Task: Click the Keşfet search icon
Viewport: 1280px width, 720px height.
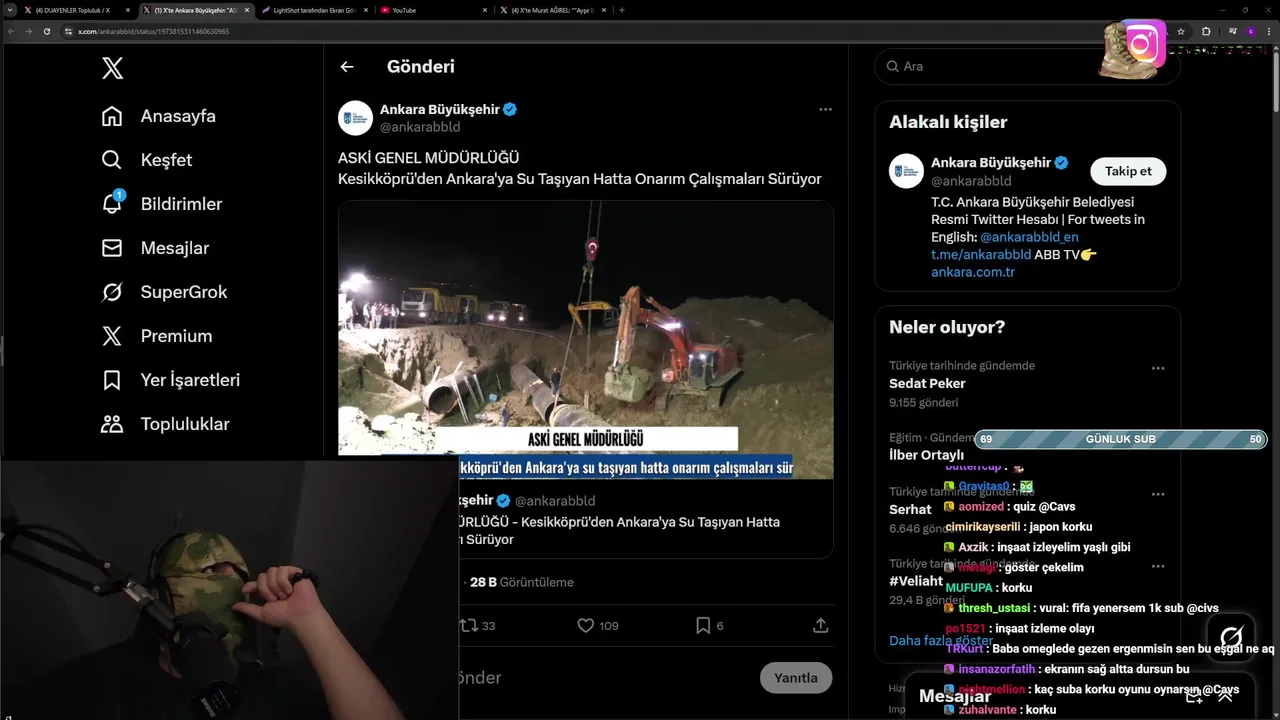Action: [x=112, y=160]
